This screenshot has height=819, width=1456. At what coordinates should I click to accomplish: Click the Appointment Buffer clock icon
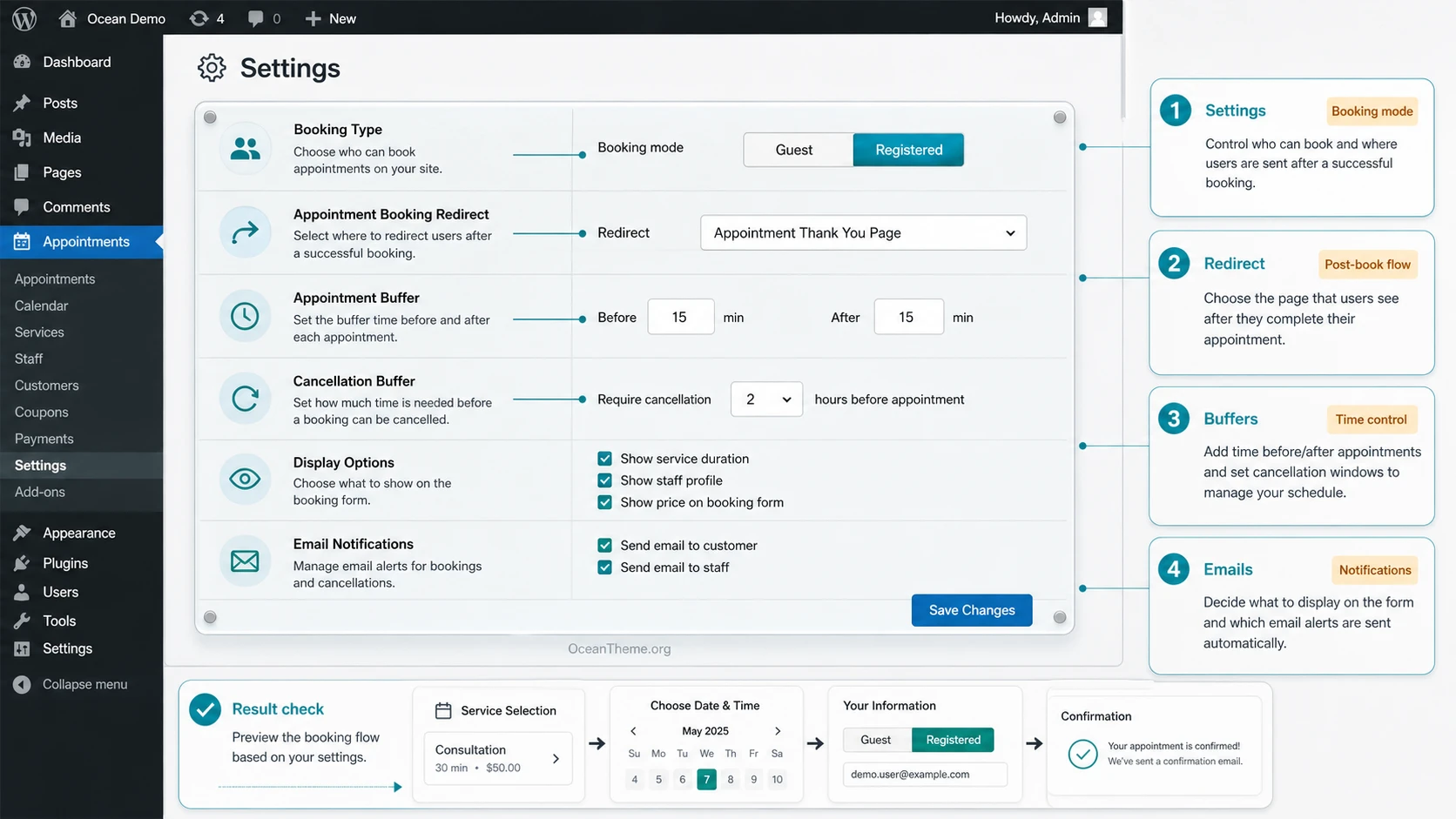[245, 316]
